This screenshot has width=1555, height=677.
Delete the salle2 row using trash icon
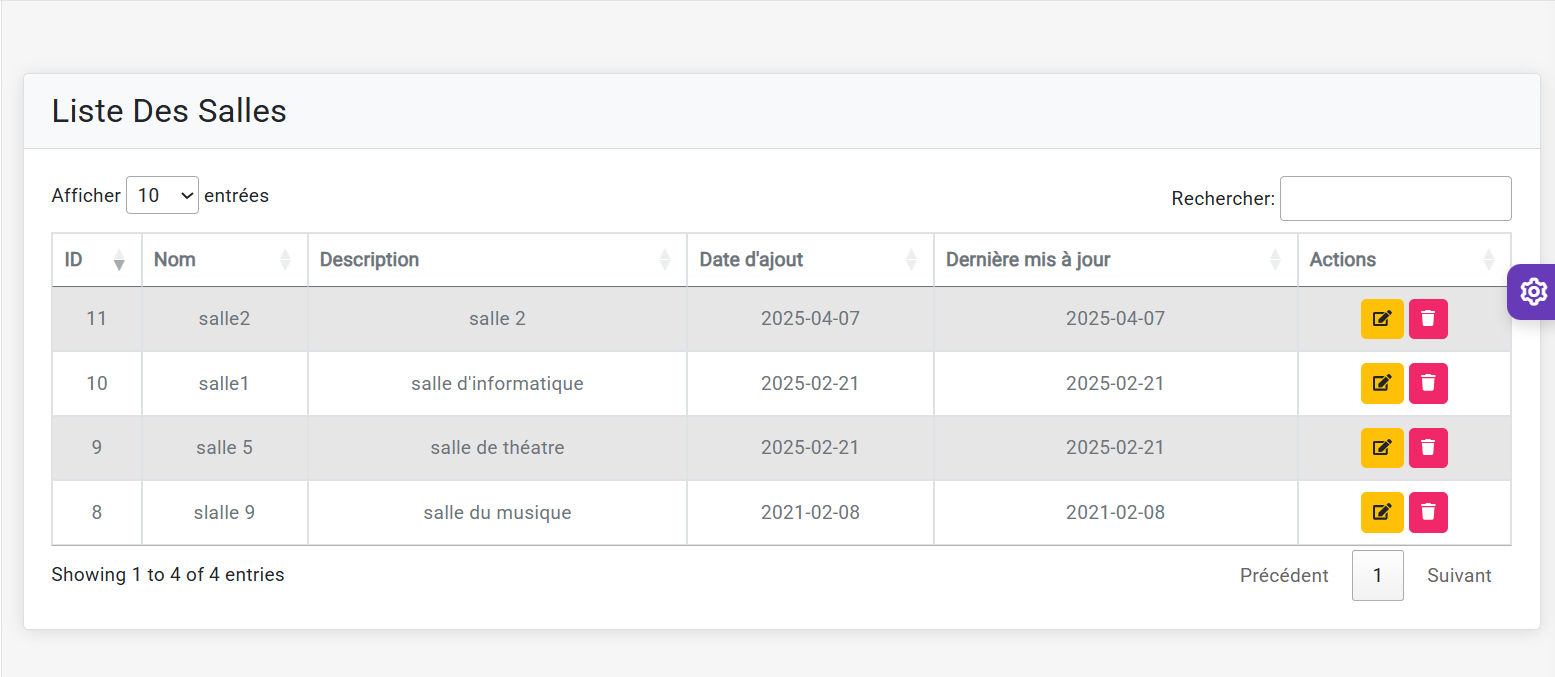[1428, 319]
